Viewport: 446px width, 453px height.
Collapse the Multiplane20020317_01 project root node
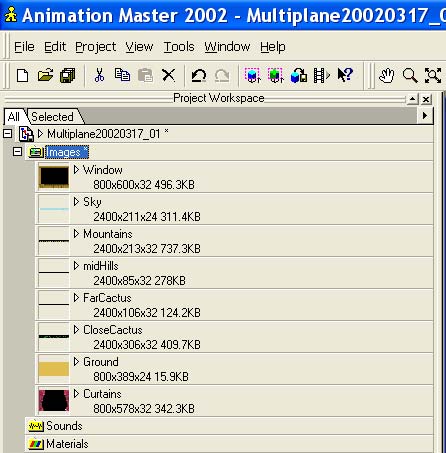point(7,134)
